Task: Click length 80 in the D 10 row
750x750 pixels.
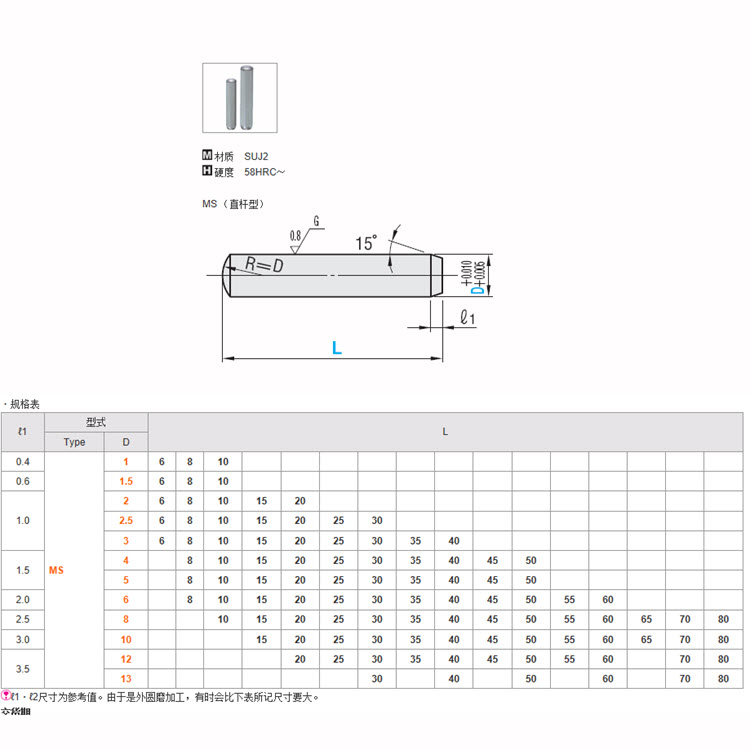Action: pyautogui.click(x=723, y=640)
